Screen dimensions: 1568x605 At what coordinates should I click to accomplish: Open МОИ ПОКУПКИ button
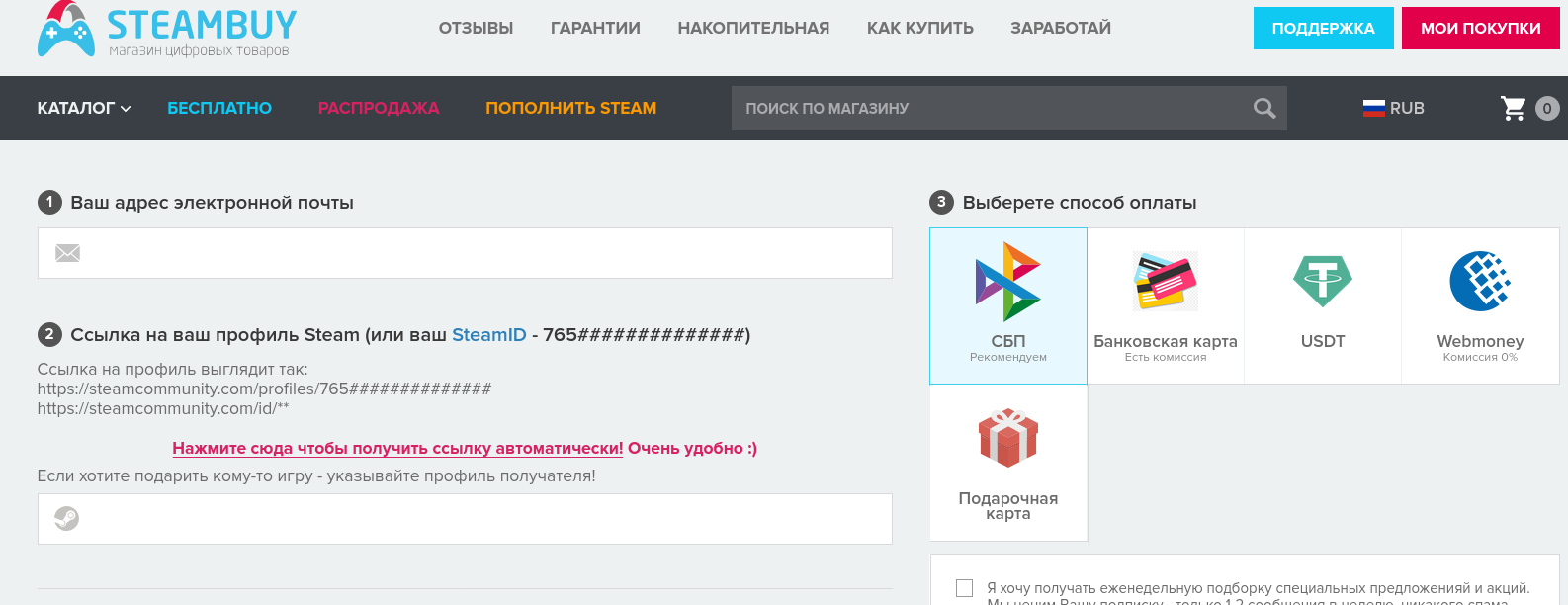[1481, 29]
